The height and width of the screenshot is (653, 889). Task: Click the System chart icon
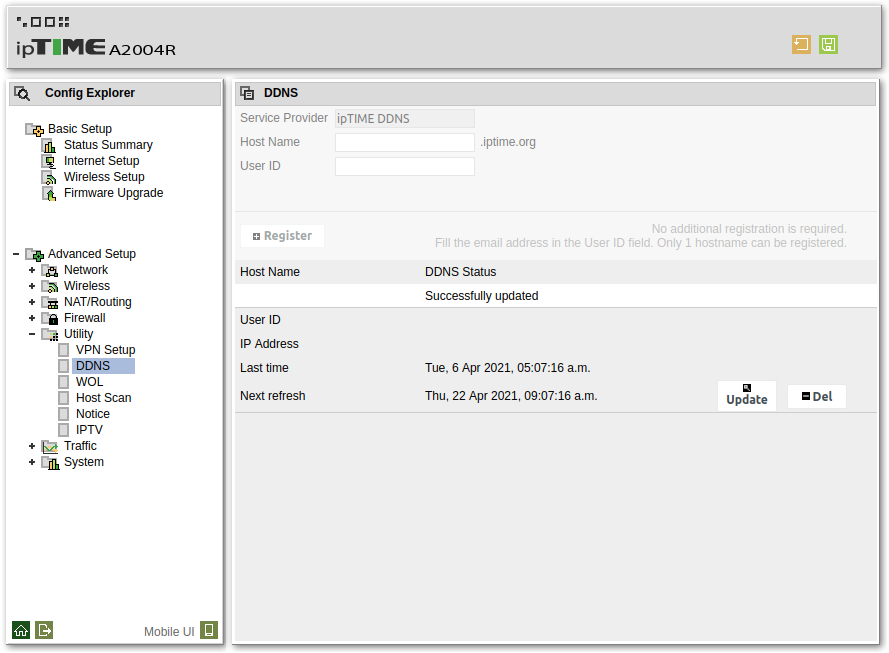[x=50, y=463]
